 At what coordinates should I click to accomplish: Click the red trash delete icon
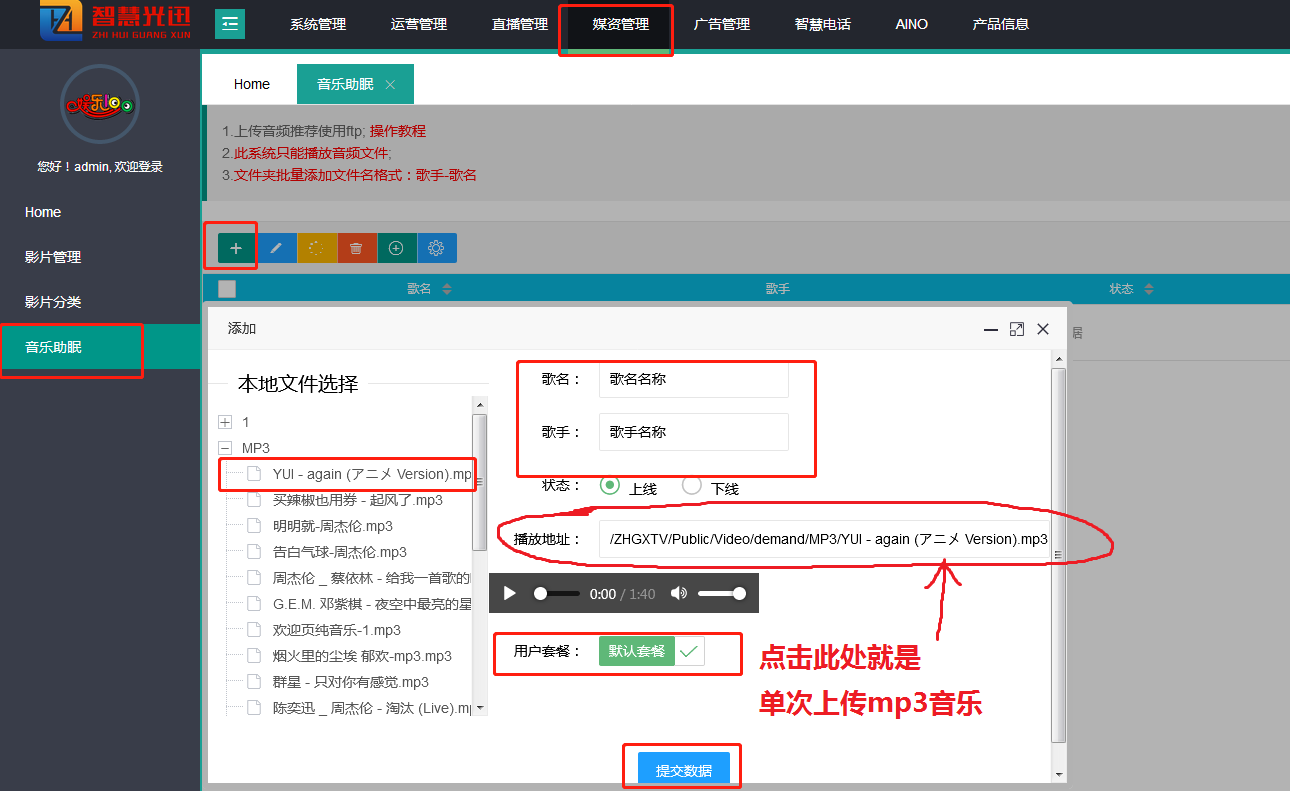356,248
